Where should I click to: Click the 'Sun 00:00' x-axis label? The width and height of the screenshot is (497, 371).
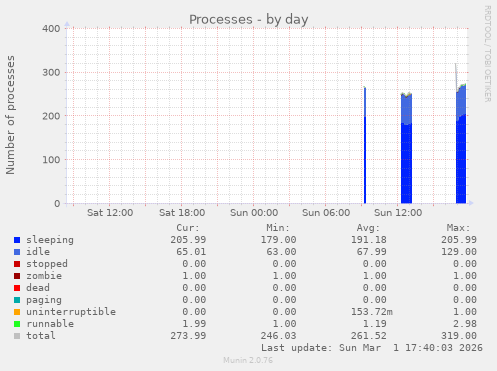254,213
